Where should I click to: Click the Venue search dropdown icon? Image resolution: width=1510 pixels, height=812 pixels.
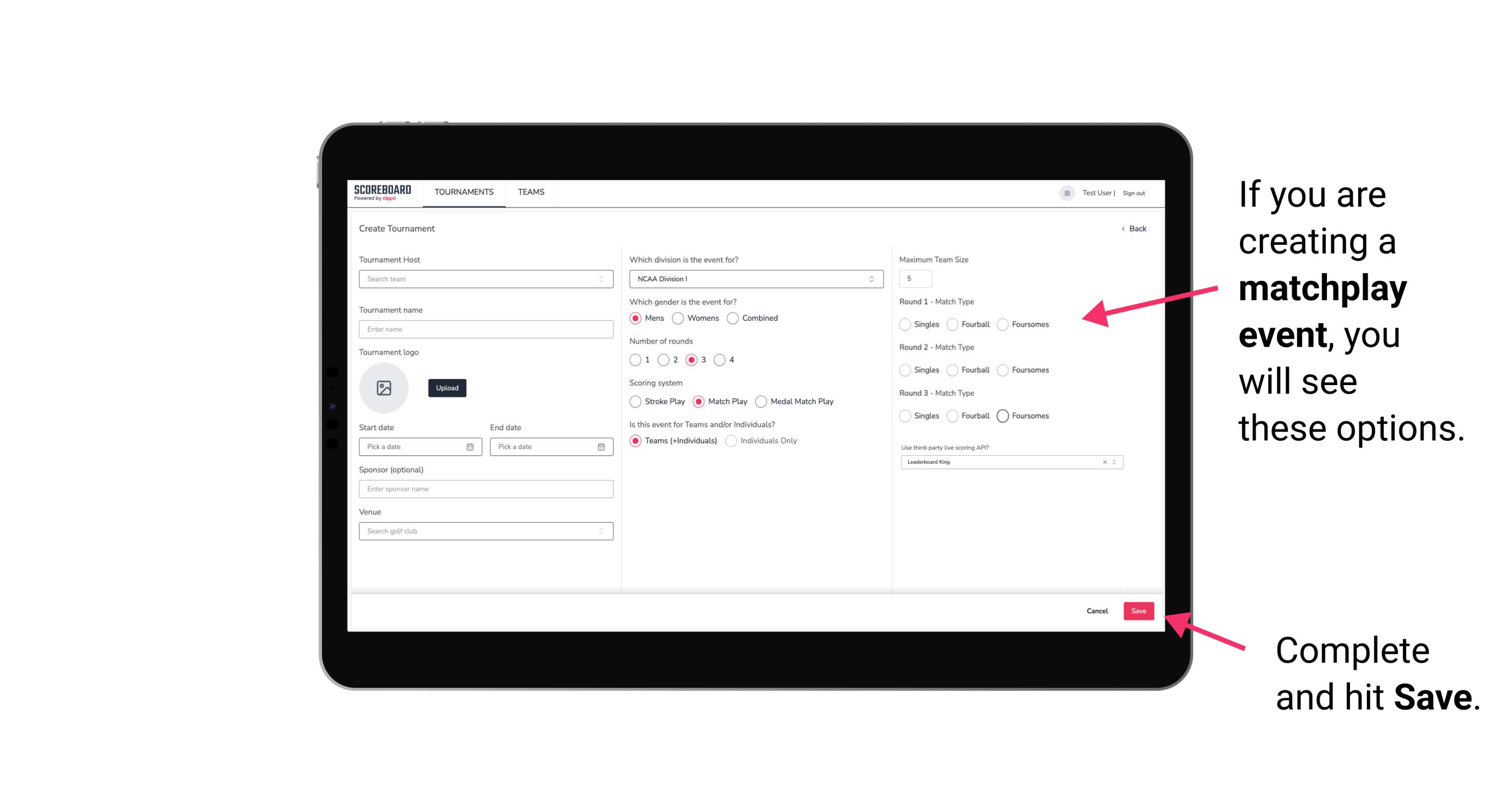pyautogui.click(x=601, y=531)
